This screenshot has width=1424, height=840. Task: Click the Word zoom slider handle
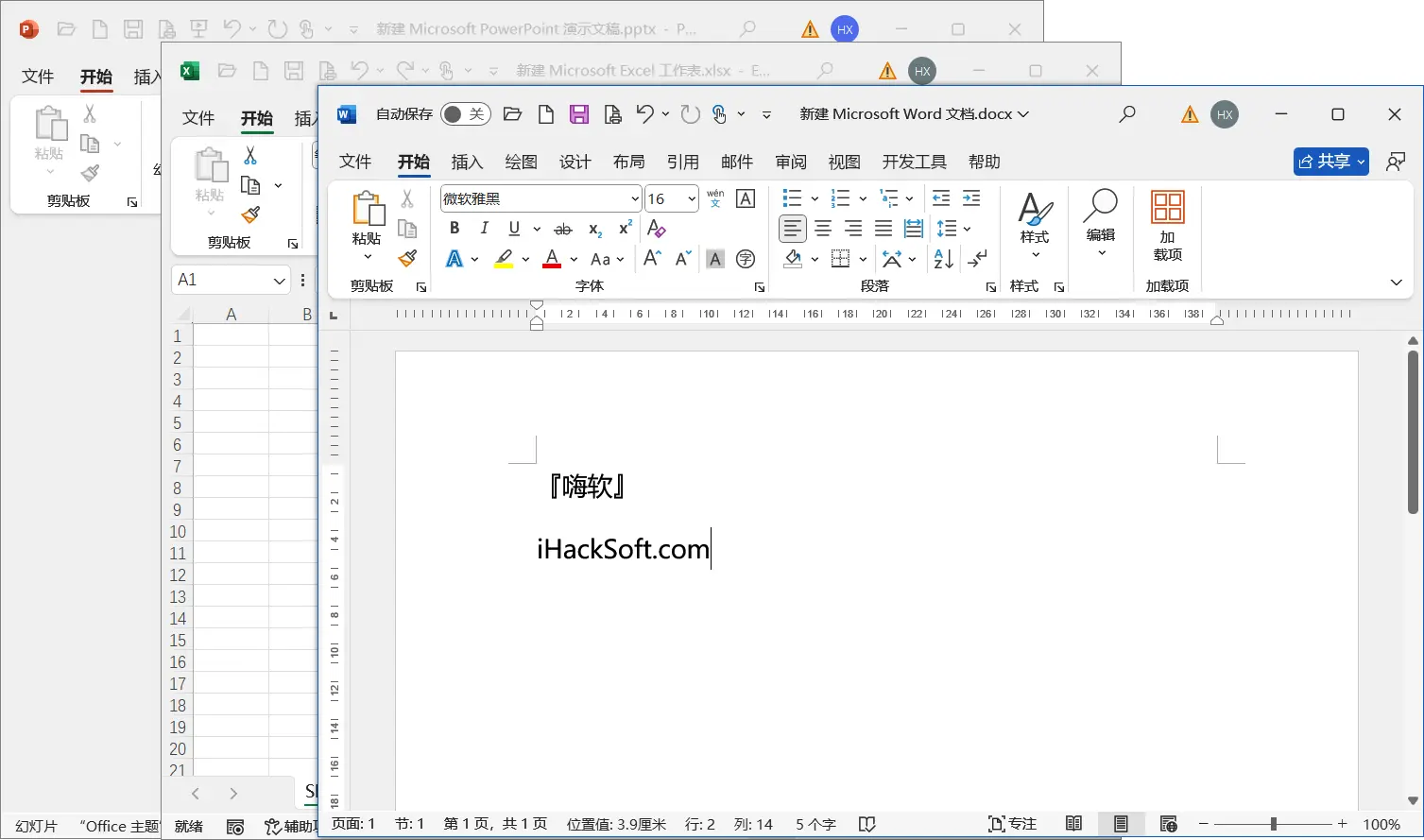tap(1274, 824)
